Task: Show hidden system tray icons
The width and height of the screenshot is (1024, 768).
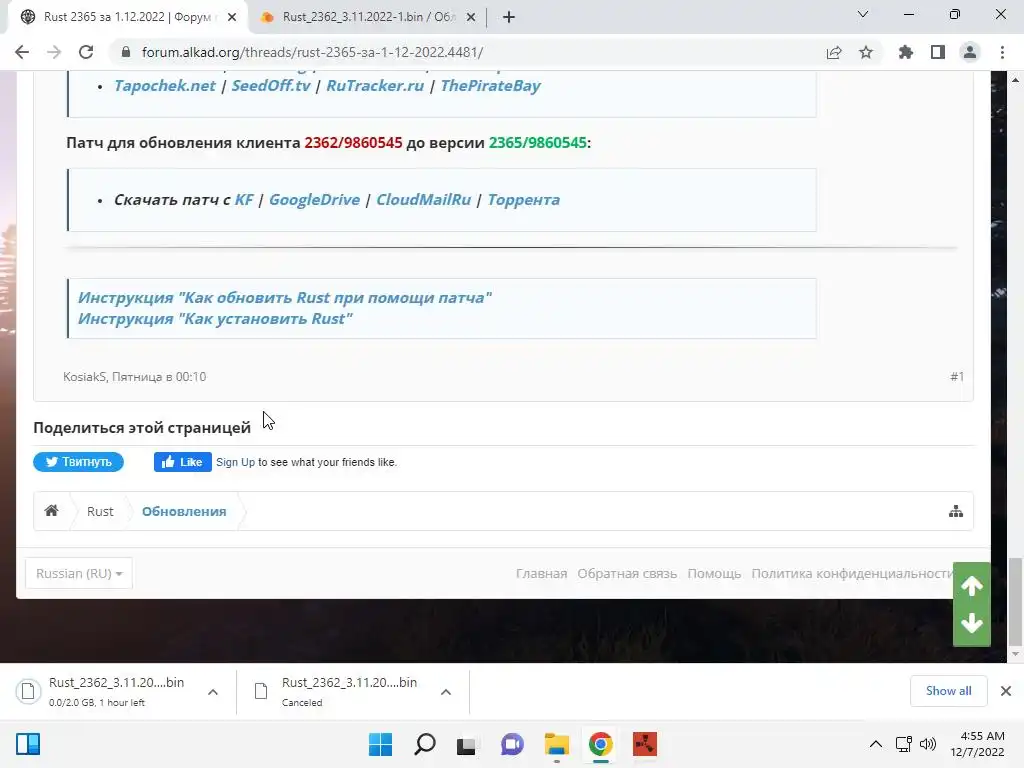Action: [x=876, y=744]
